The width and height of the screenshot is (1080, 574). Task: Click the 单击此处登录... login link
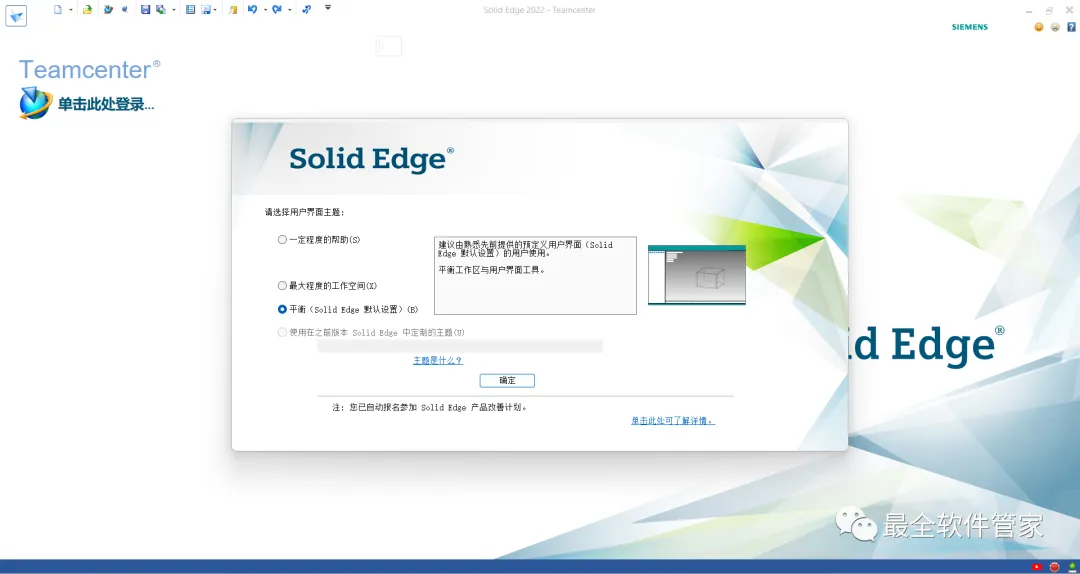[106, 105]
